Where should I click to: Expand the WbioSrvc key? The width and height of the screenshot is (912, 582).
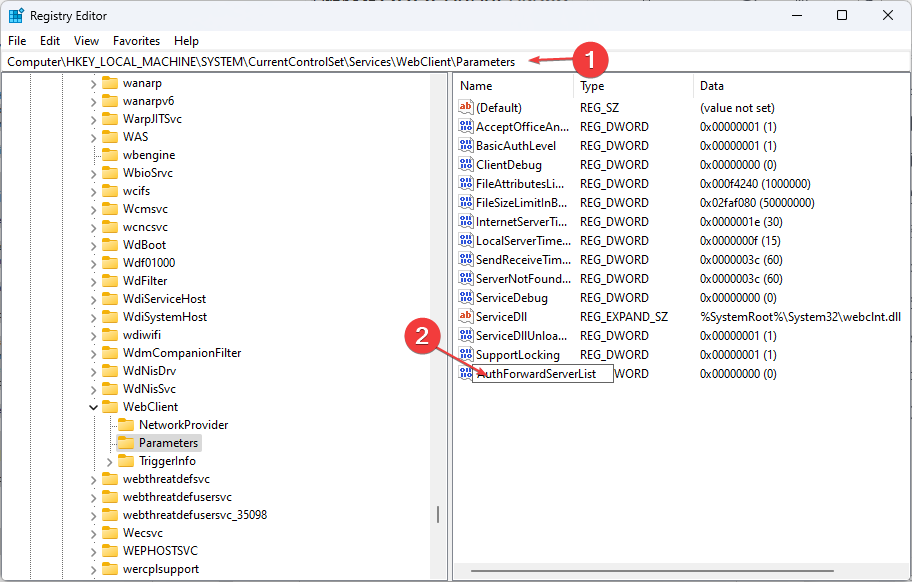93,173
